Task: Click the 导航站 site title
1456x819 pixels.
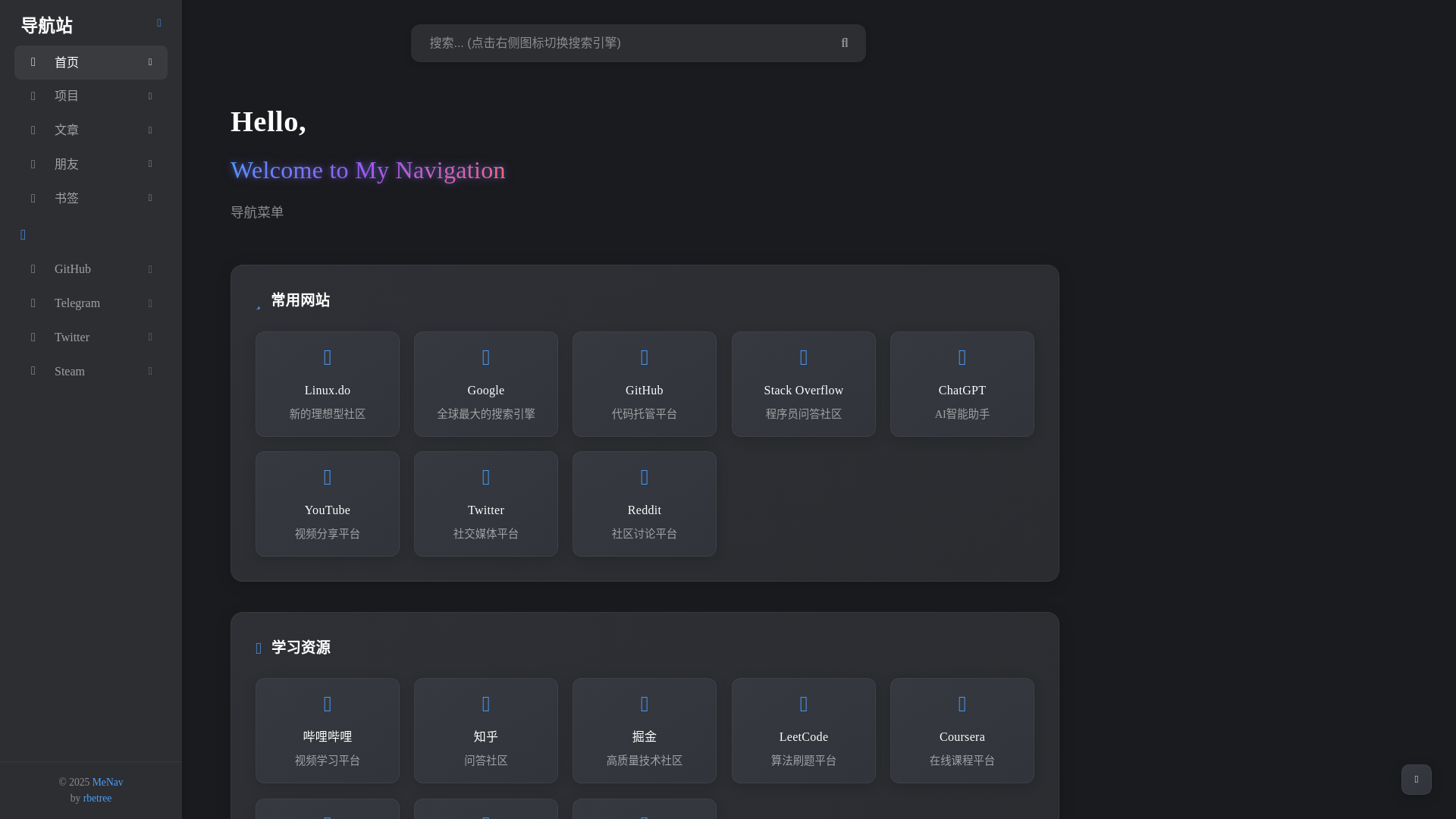Action: (47, 26)
